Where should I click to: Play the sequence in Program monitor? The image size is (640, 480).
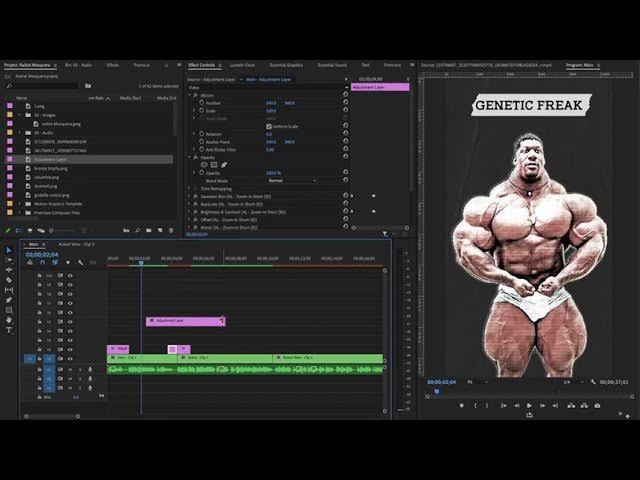tap(529, 406)
